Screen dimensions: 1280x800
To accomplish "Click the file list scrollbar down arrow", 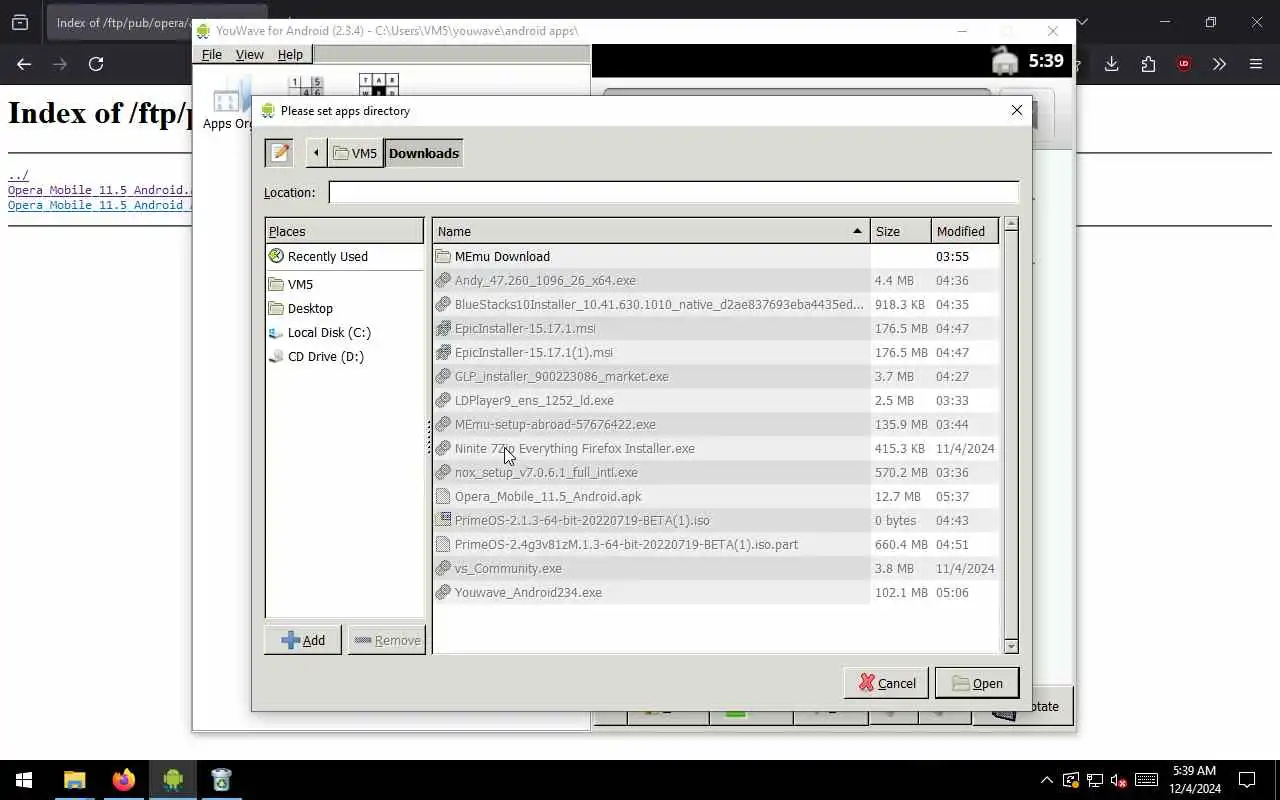I will [x=1010, y=646].
